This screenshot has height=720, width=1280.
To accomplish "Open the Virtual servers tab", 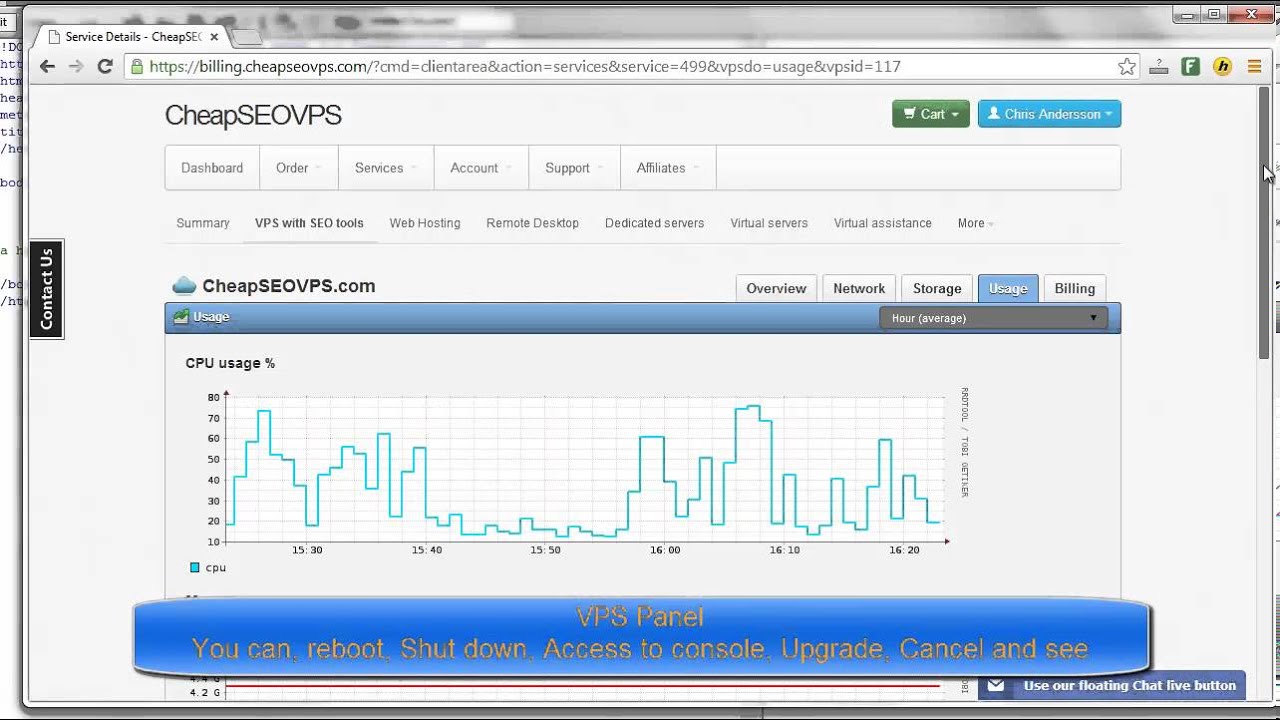I will (x=769, y=223).
